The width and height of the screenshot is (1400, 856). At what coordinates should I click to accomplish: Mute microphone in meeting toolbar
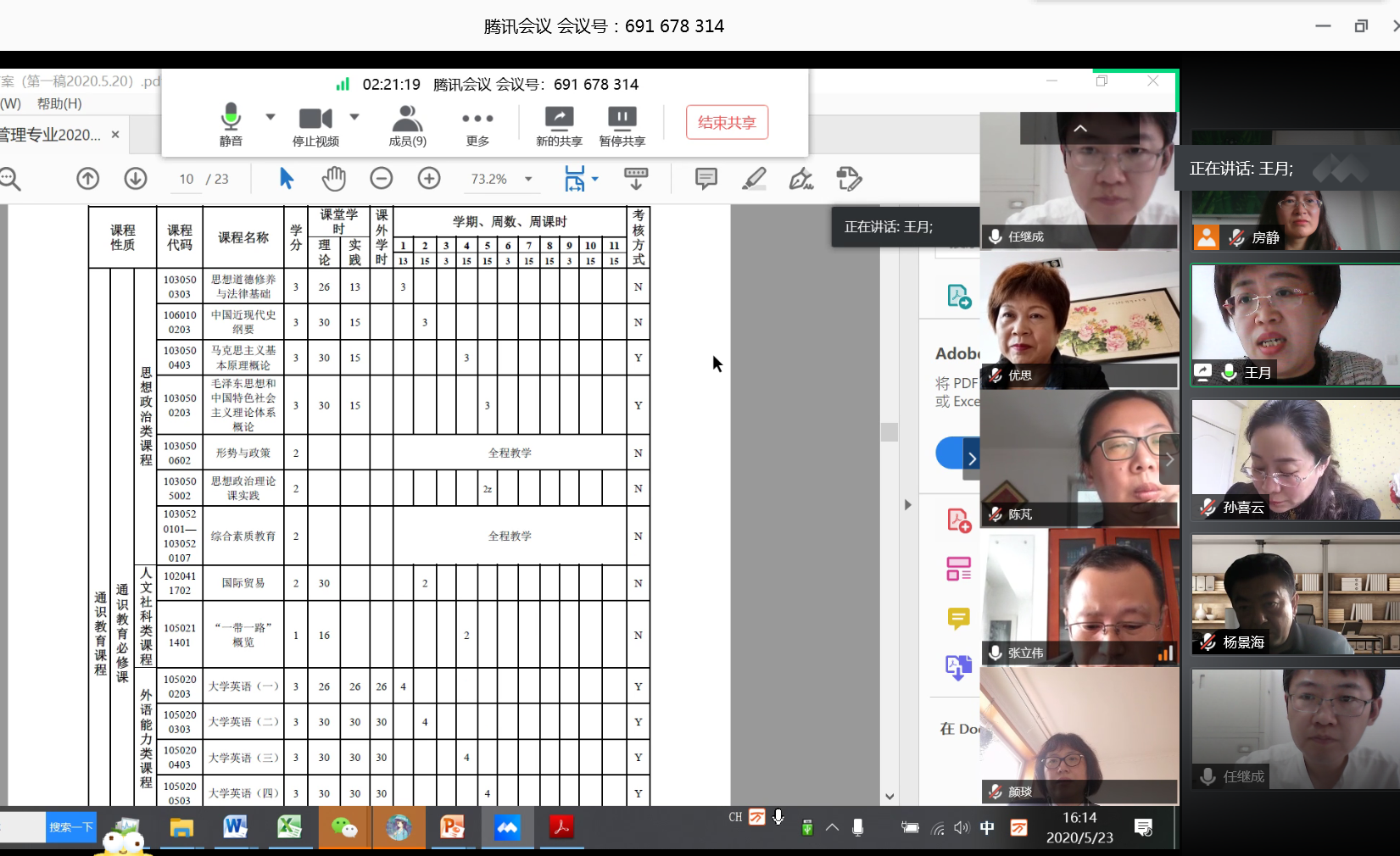coord(231,125)
